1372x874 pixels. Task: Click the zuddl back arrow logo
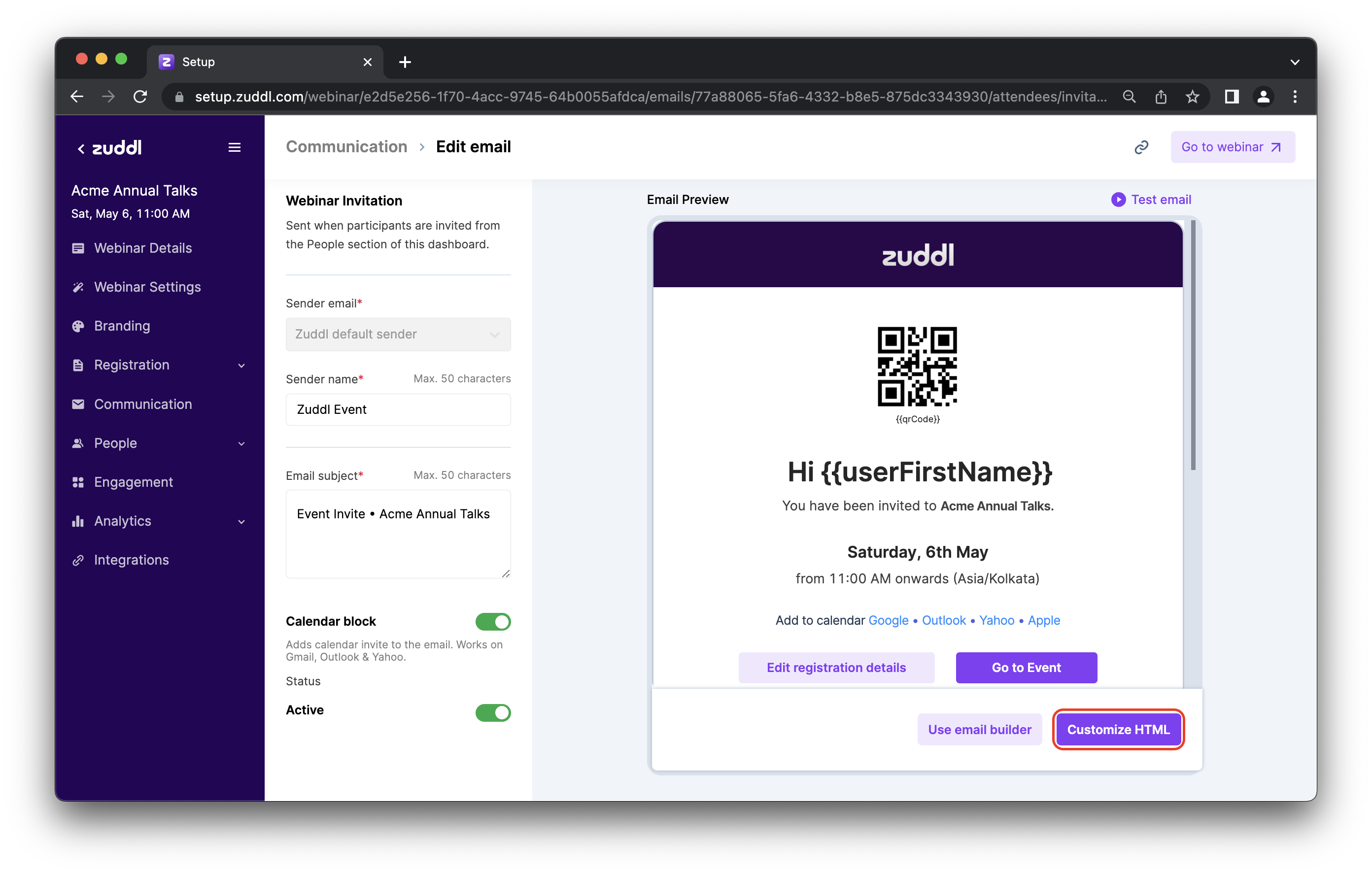tap(109, 148)
